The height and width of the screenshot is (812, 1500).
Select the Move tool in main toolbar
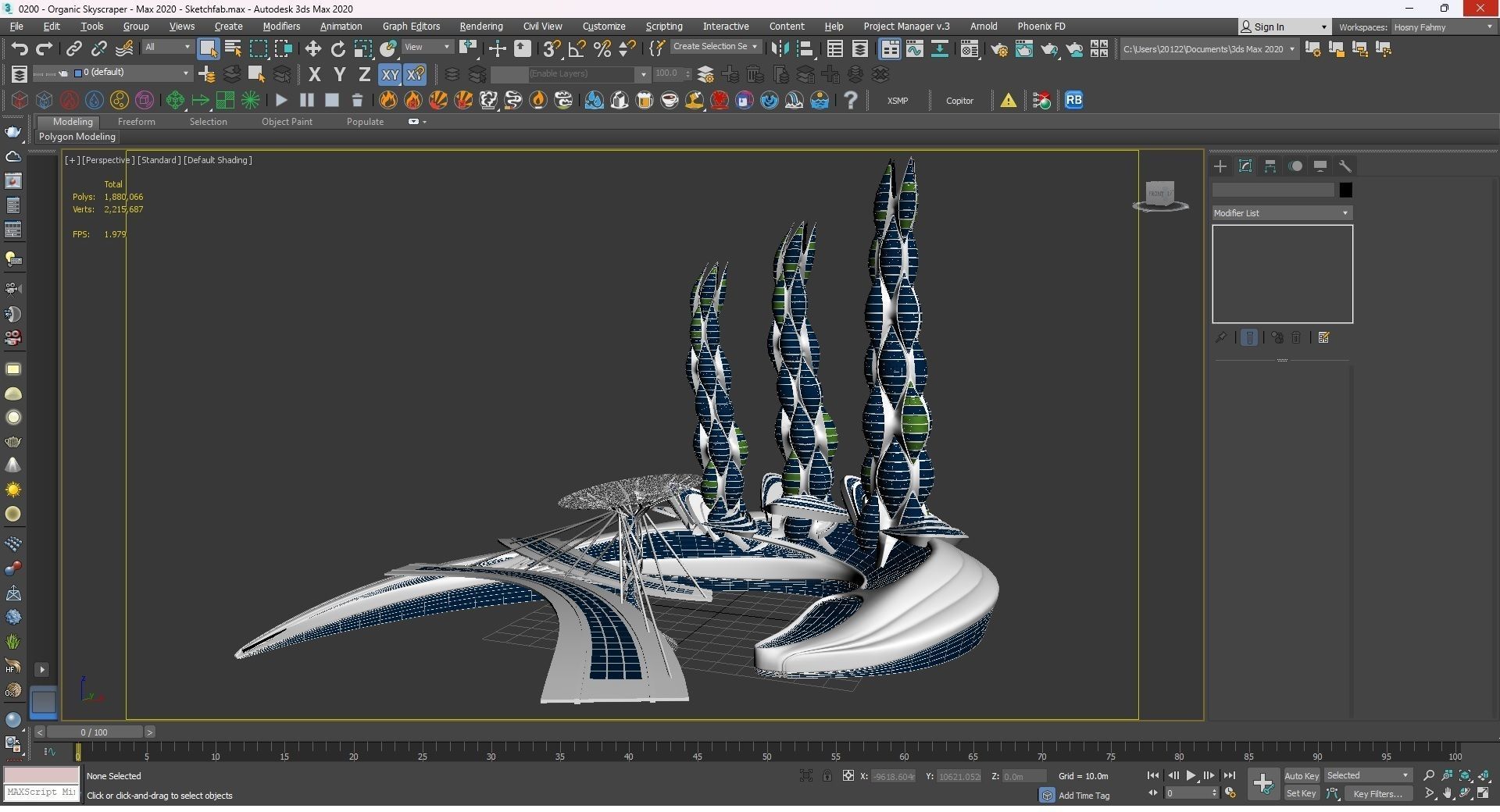312,49
